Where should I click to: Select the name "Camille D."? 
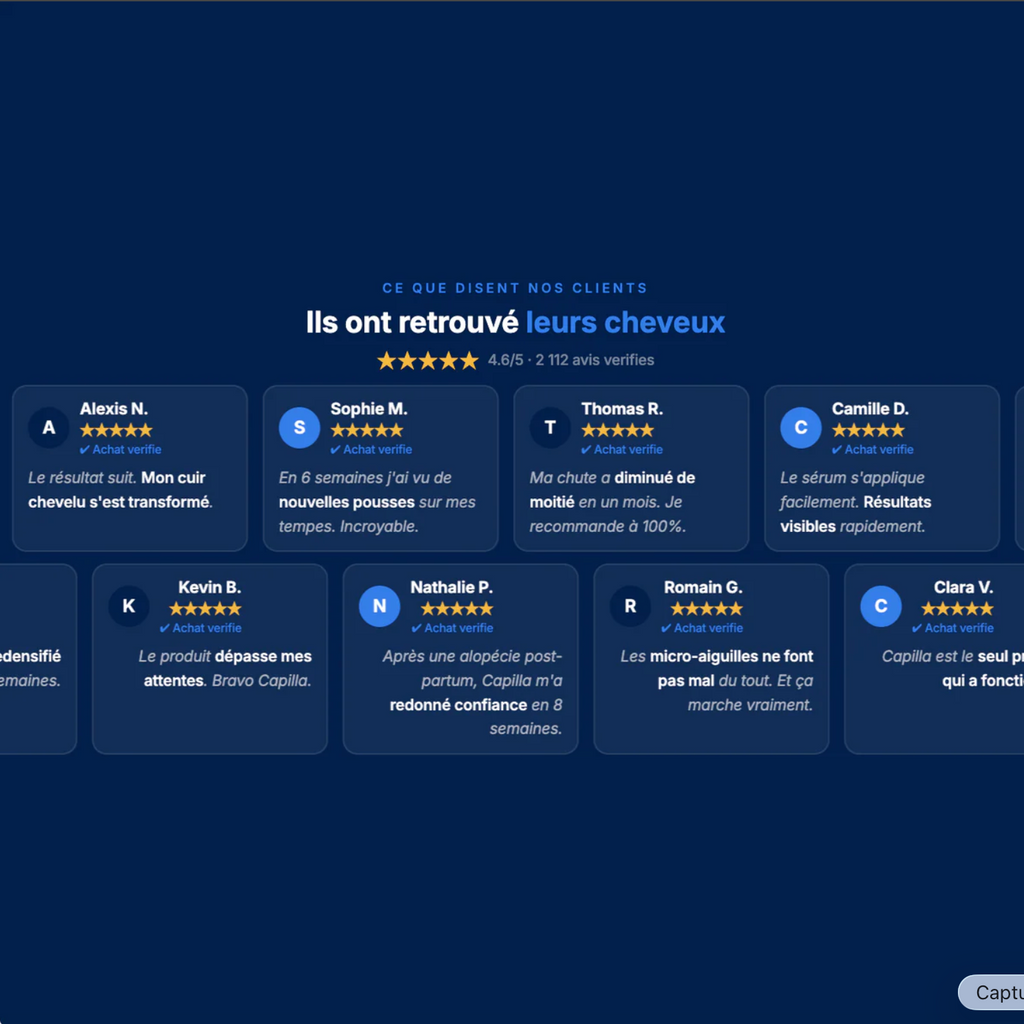point(871,409)
